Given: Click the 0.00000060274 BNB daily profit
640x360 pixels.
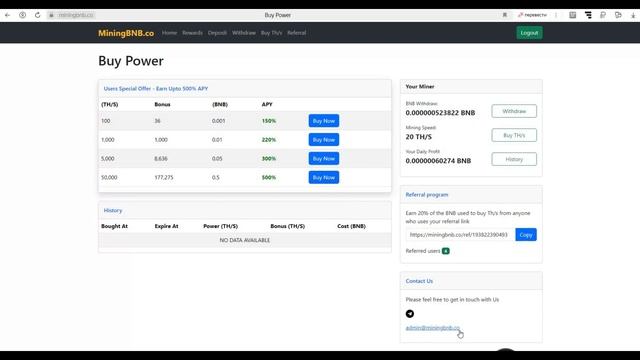Looking at the screenshot, I should (438, 161).
